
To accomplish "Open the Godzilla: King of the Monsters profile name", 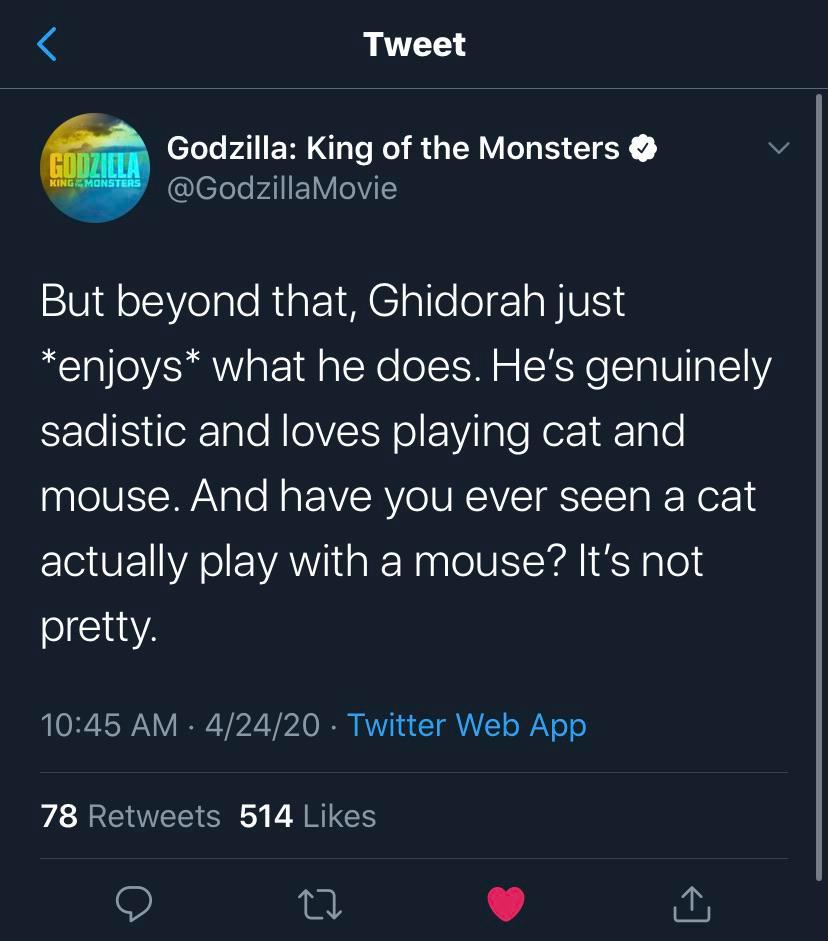I will (x=390, y=147).
